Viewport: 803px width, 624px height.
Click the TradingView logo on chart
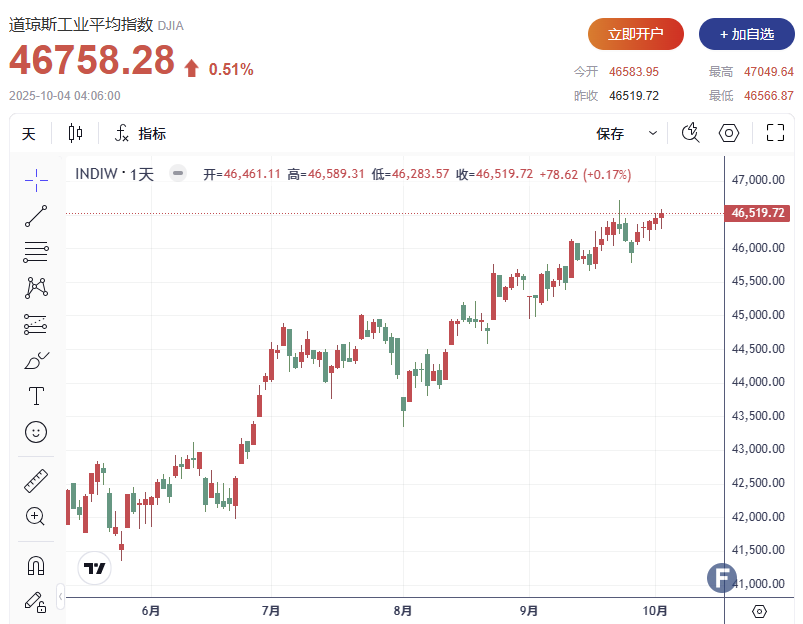[x=95, y=568]
